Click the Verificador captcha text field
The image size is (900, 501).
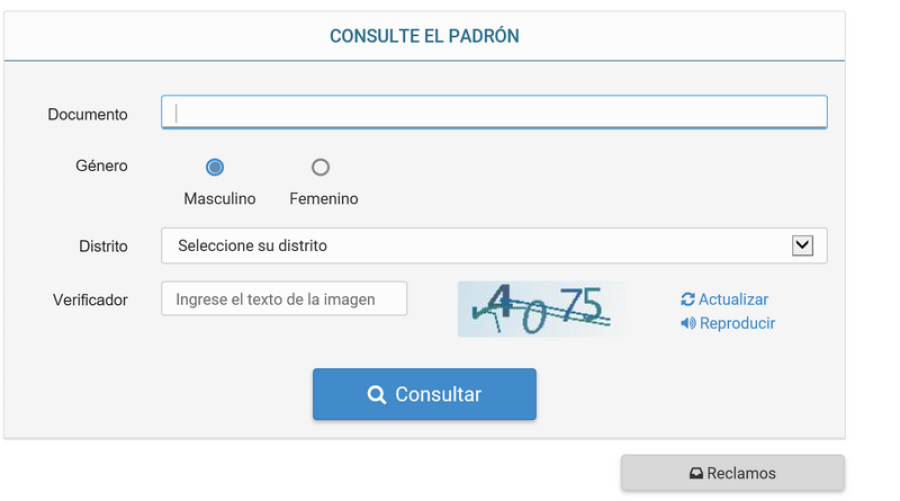coord(284,299)
